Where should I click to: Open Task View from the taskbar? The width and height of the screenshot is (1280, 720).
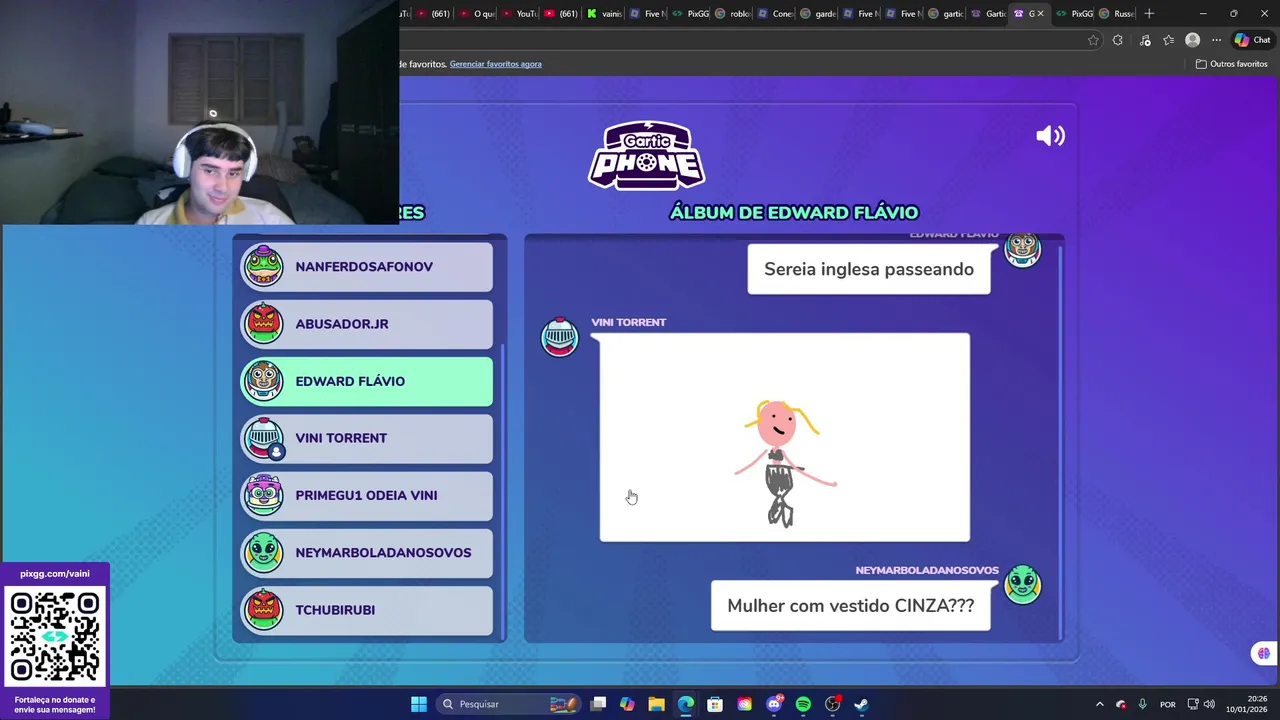[598, 704]
